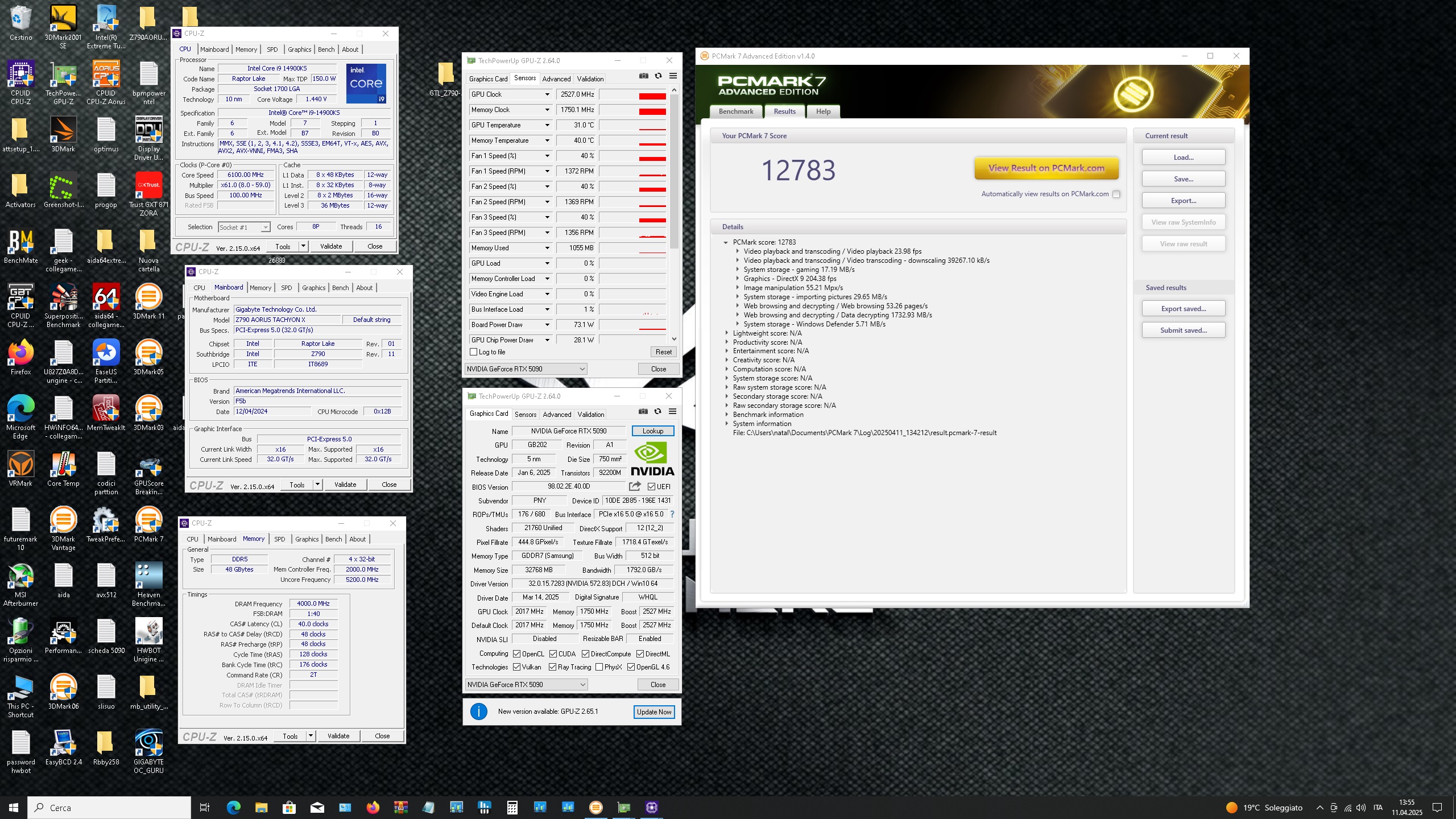The width and height of the screenshot is (1456, 819).
Task: Click the down arrow of GPU-Z Sensors scrollbar
Action: [x=674, y=339]
